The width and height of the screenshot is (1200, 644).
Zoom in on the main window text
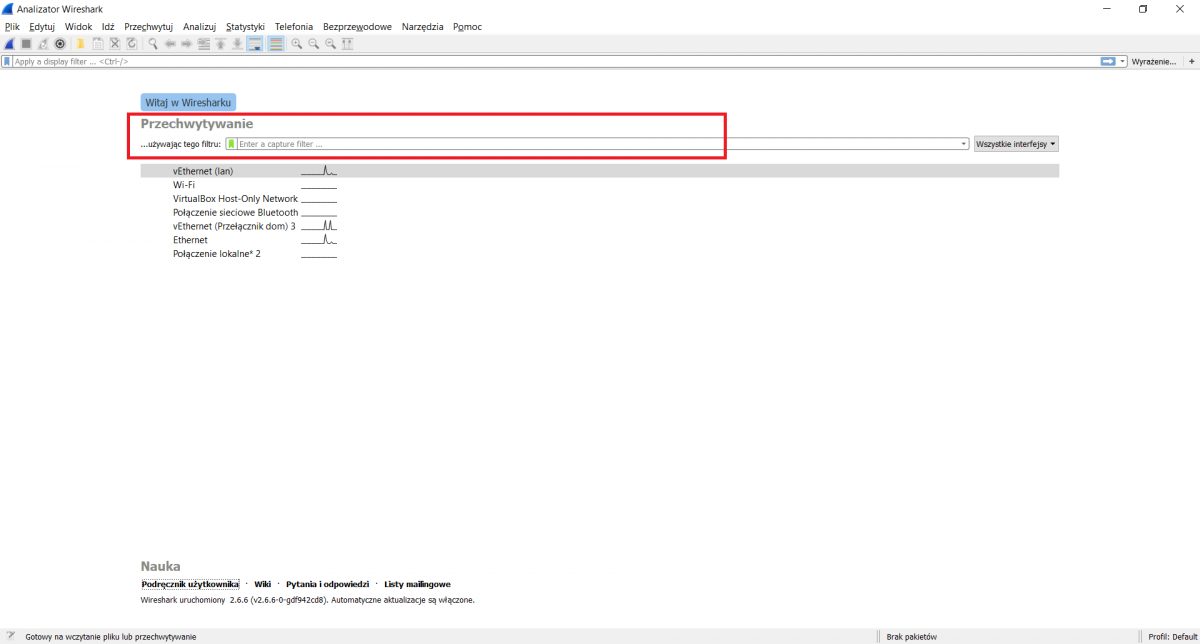(297, 44)
